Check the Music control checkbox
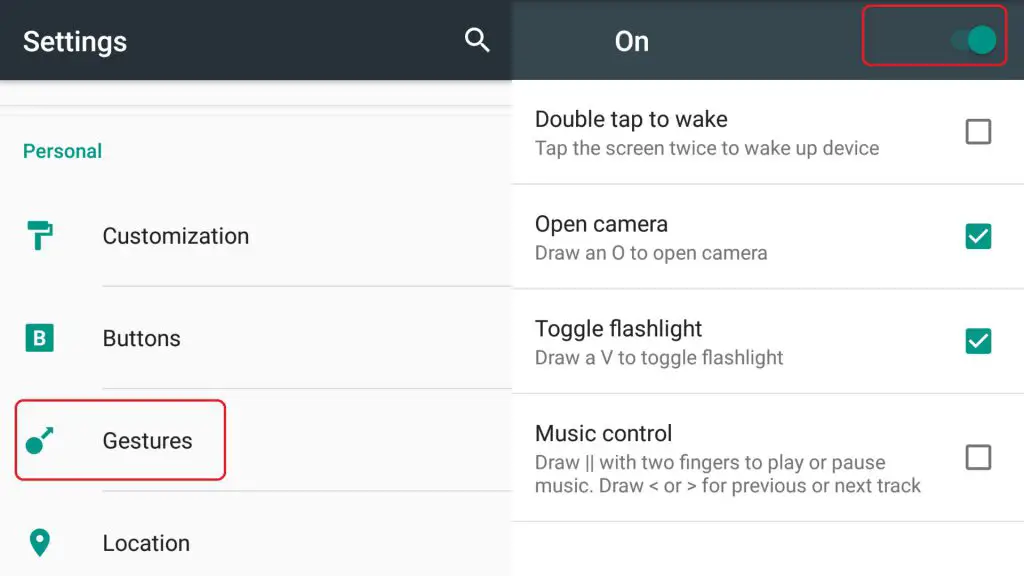This screenshot has height=576, width=1024. click(x=978, y=457)
